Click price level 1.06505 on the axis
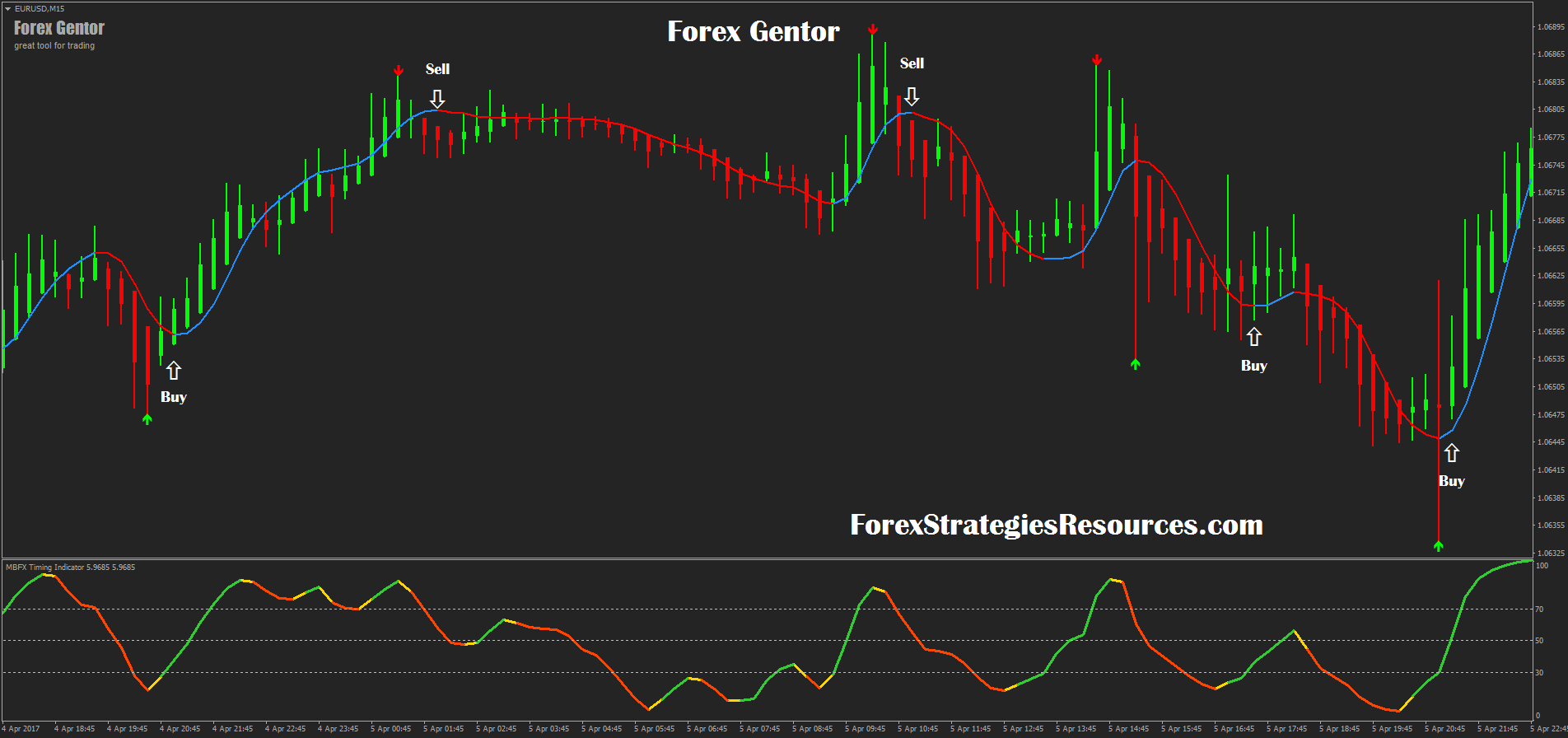Image resolution: width=1568 pixels, height=738 pixels. click(x=1551, y=387)
